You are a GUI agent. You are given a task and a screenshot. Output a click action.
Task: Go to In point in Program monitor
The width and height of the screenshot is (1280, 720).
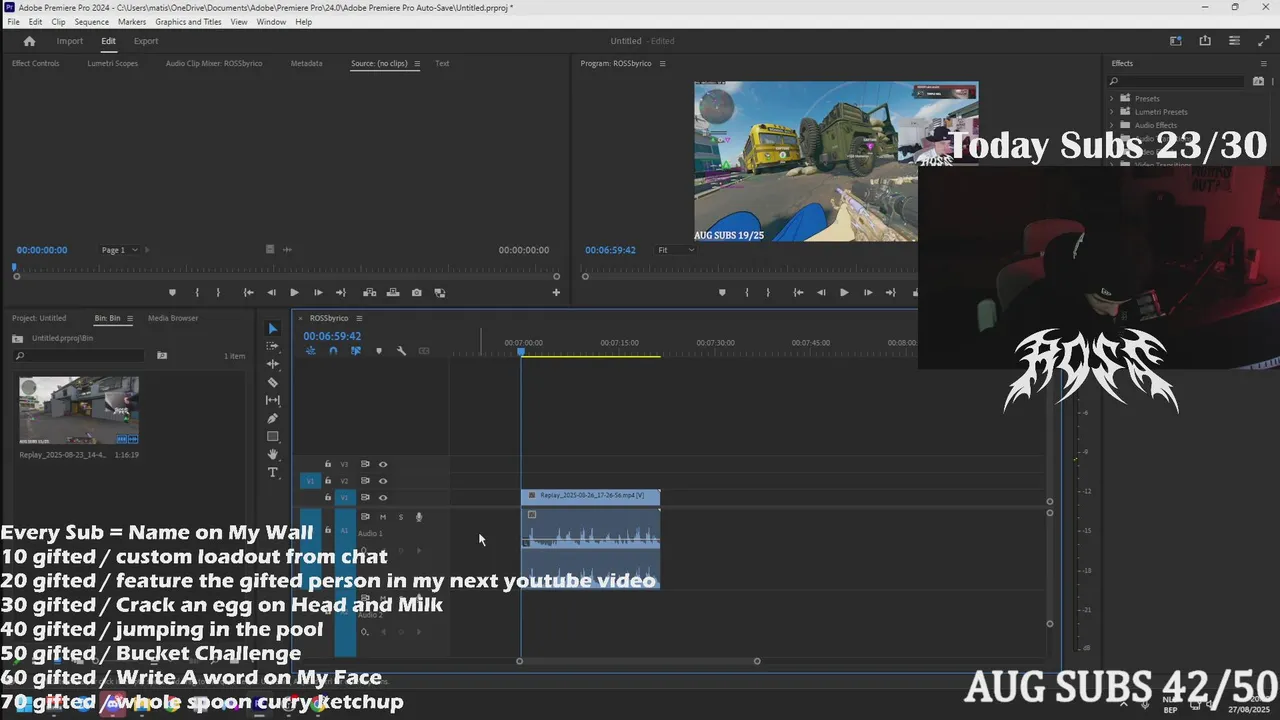(798, 293)
